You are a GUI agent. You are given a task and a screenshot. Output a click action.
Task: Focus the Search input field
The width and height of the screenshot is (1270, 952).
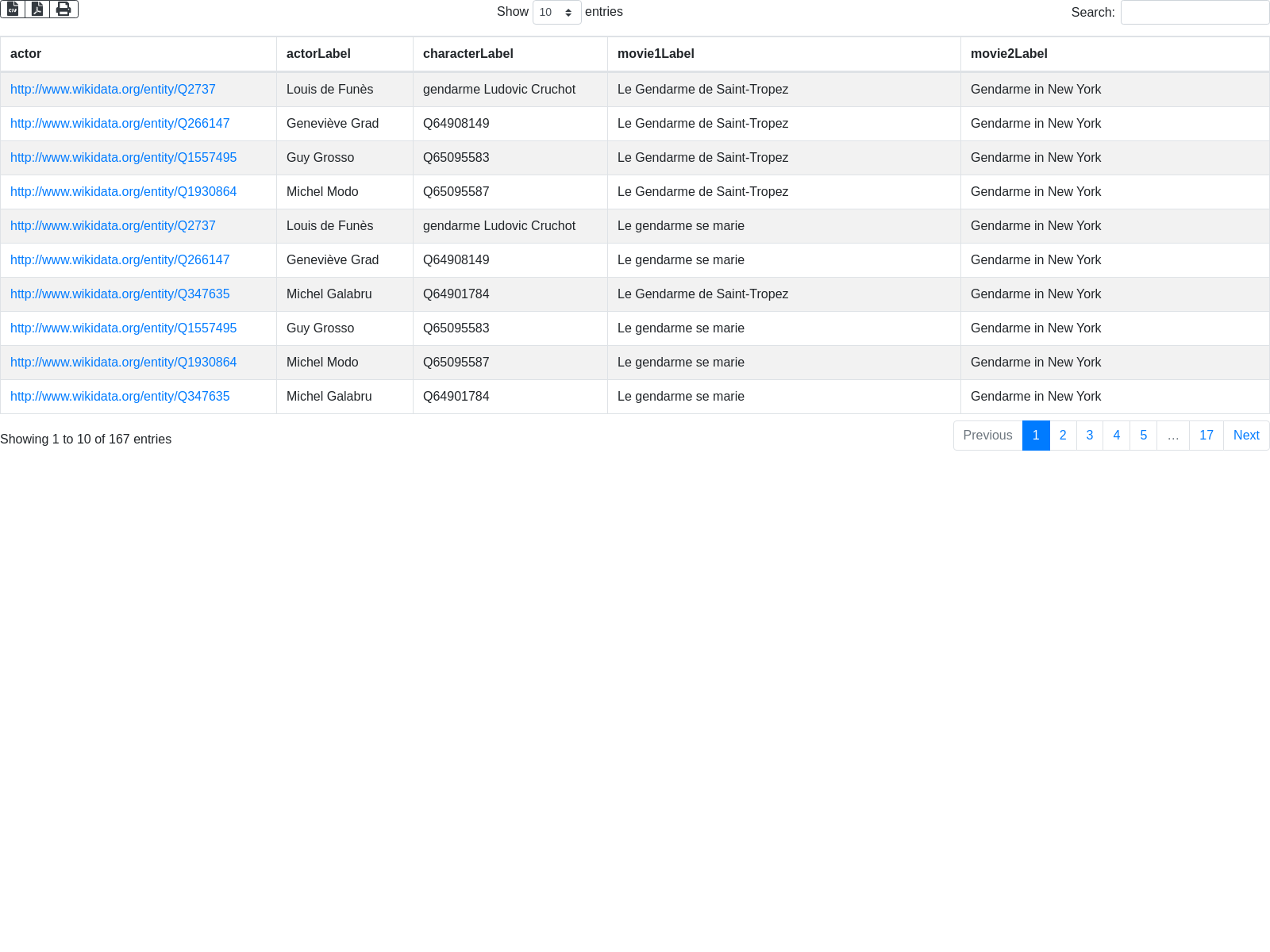(1194, 13)
